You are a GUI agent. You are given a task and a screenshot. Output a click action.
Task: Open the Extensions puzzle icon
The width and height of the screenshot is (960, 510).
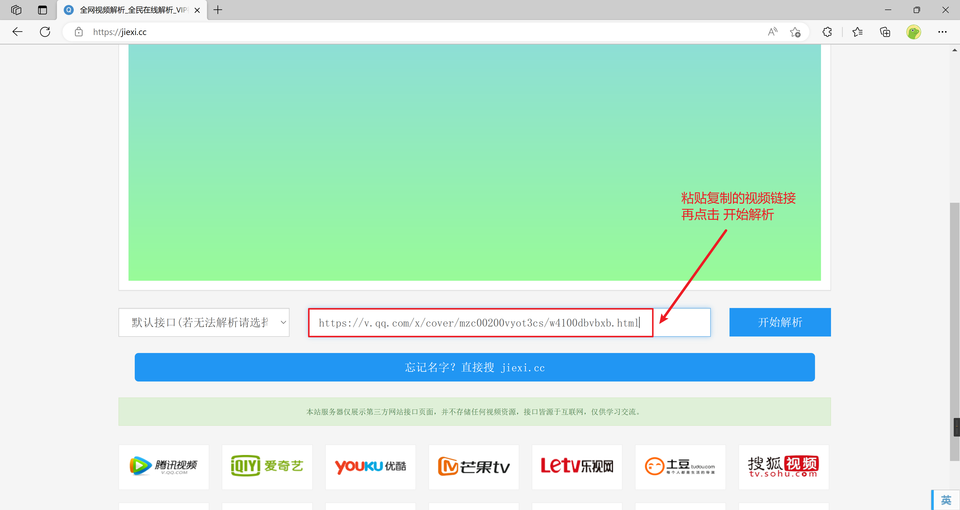pos(827,32)
